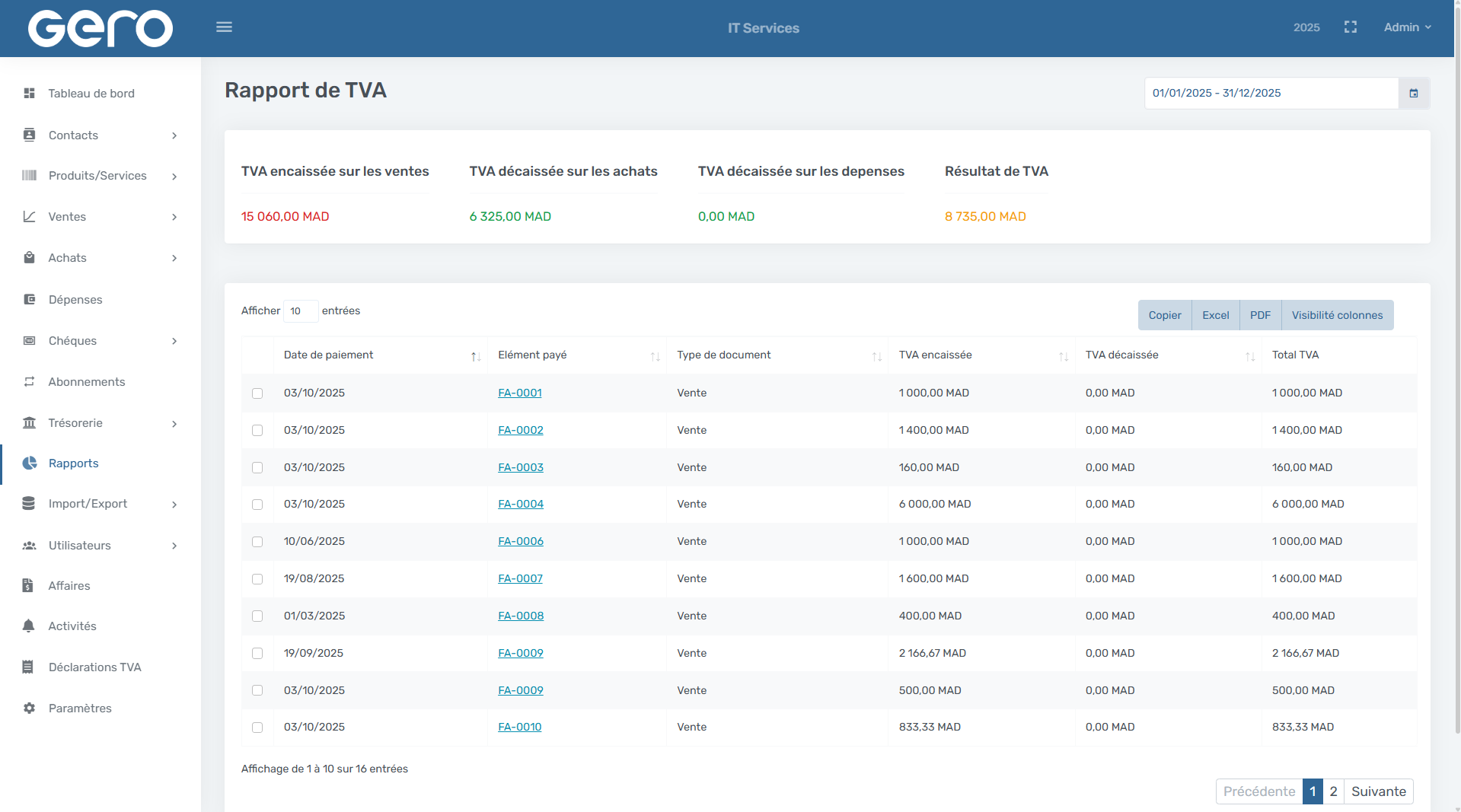Open invoice link FA-0007
1461x812 pixels.
pyautogui.click(x=520, y=579)
